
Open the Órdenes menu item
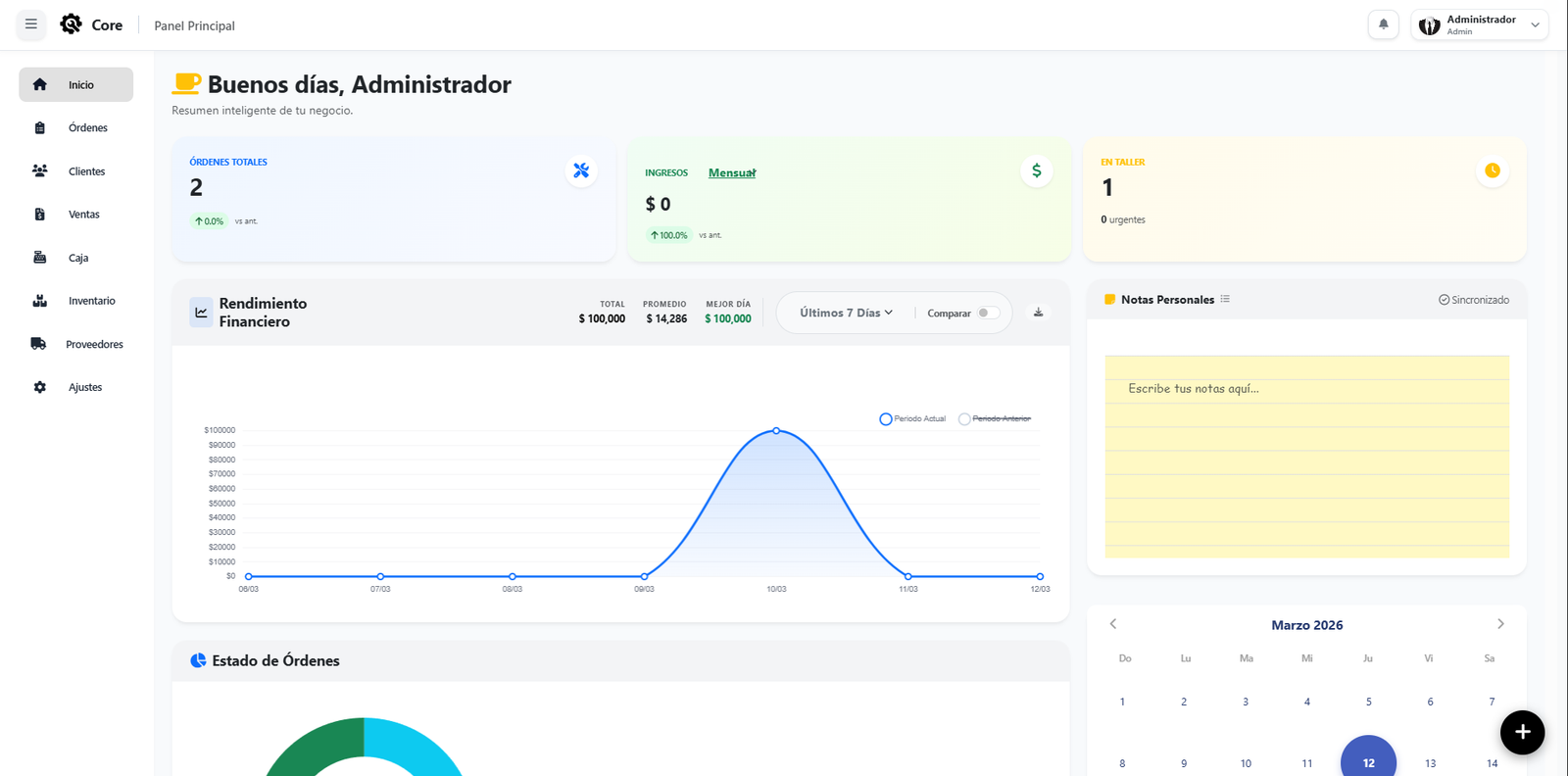75,127
